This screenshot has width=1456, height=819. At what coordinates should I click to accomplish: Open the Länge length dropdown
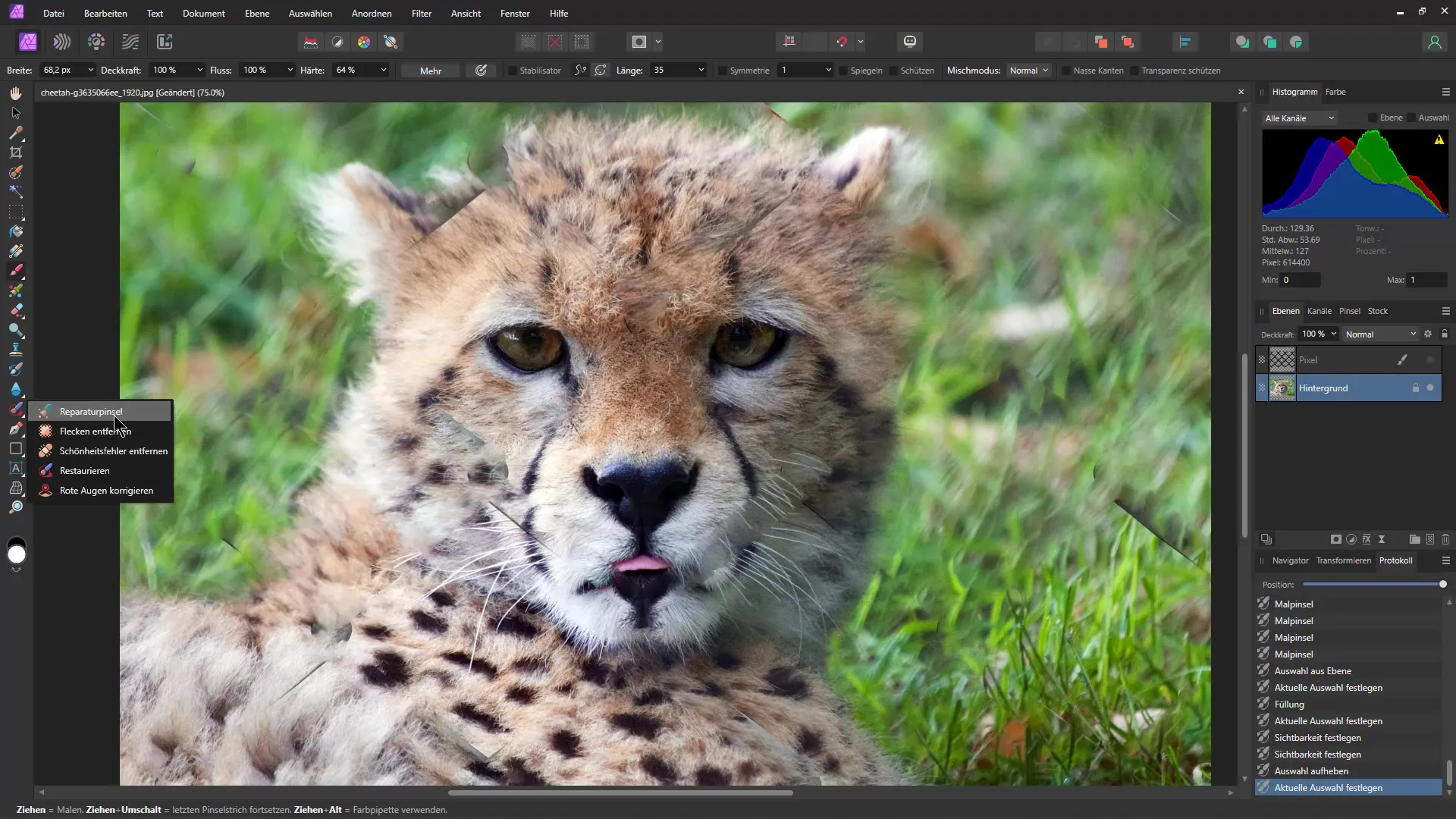[x=701, y=70]
